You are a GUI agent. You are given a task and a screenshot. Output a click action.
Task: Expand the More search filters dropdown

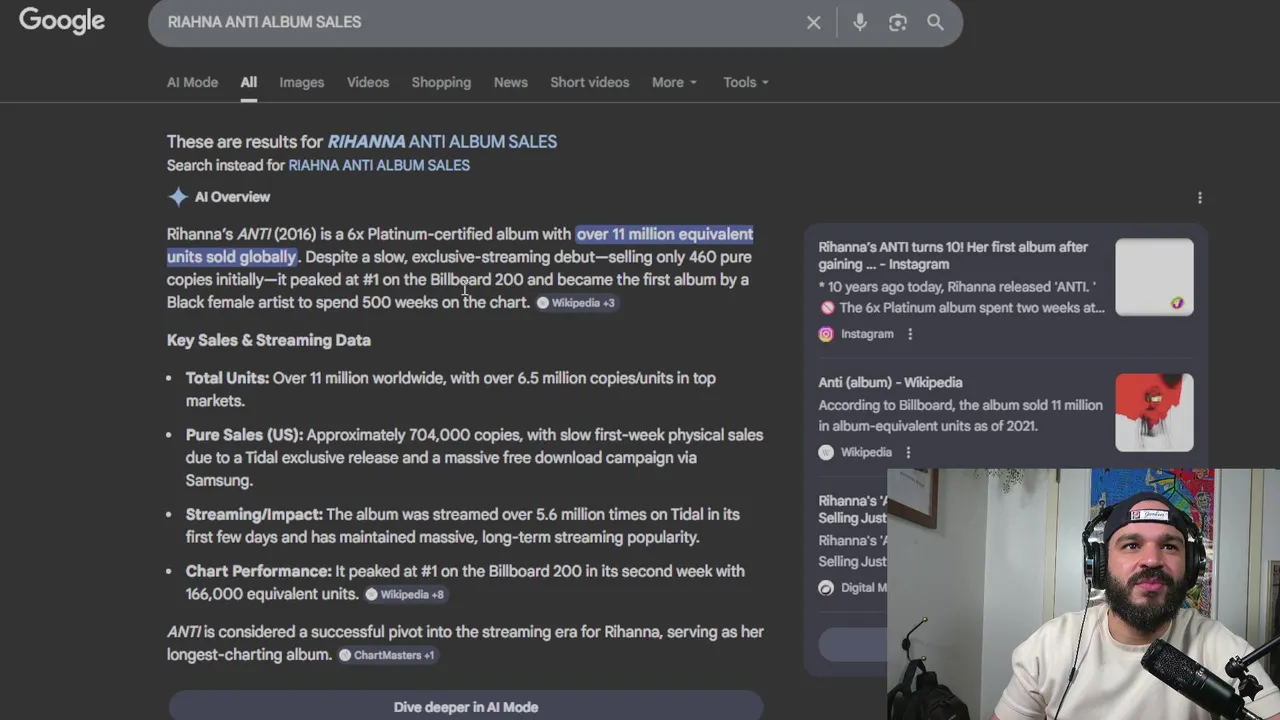[674, 82]
